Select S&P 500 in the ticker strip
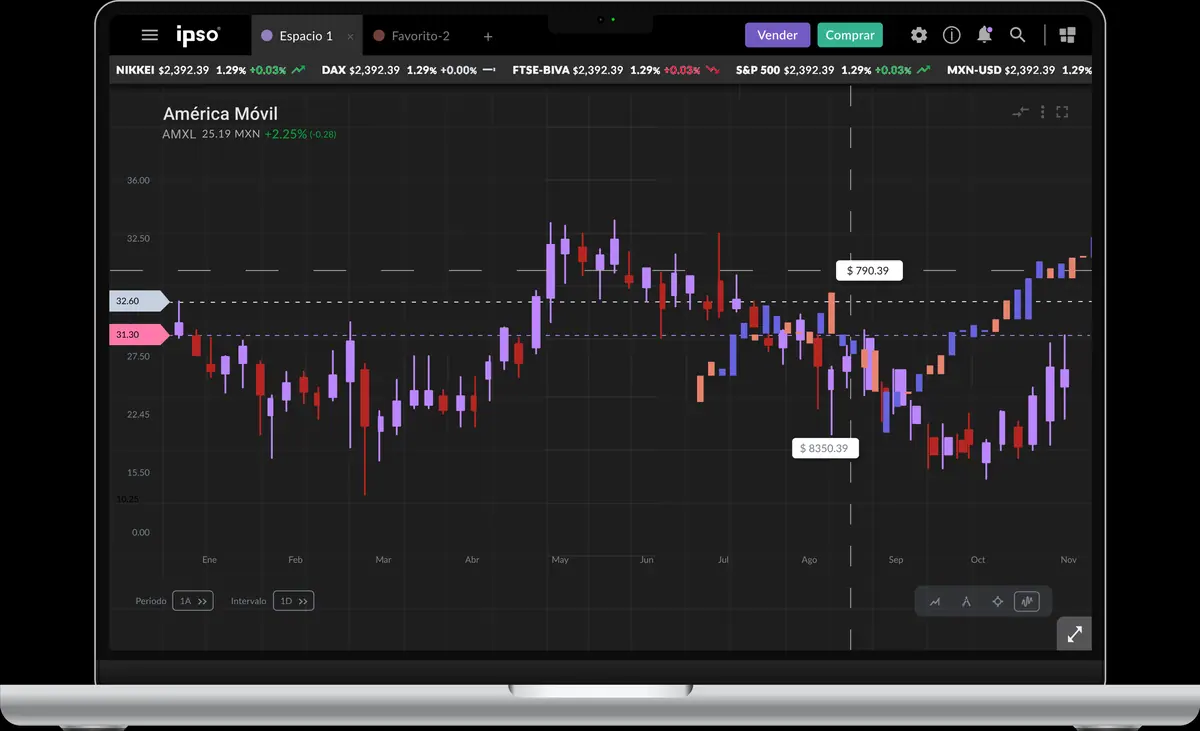 point(758,70)
